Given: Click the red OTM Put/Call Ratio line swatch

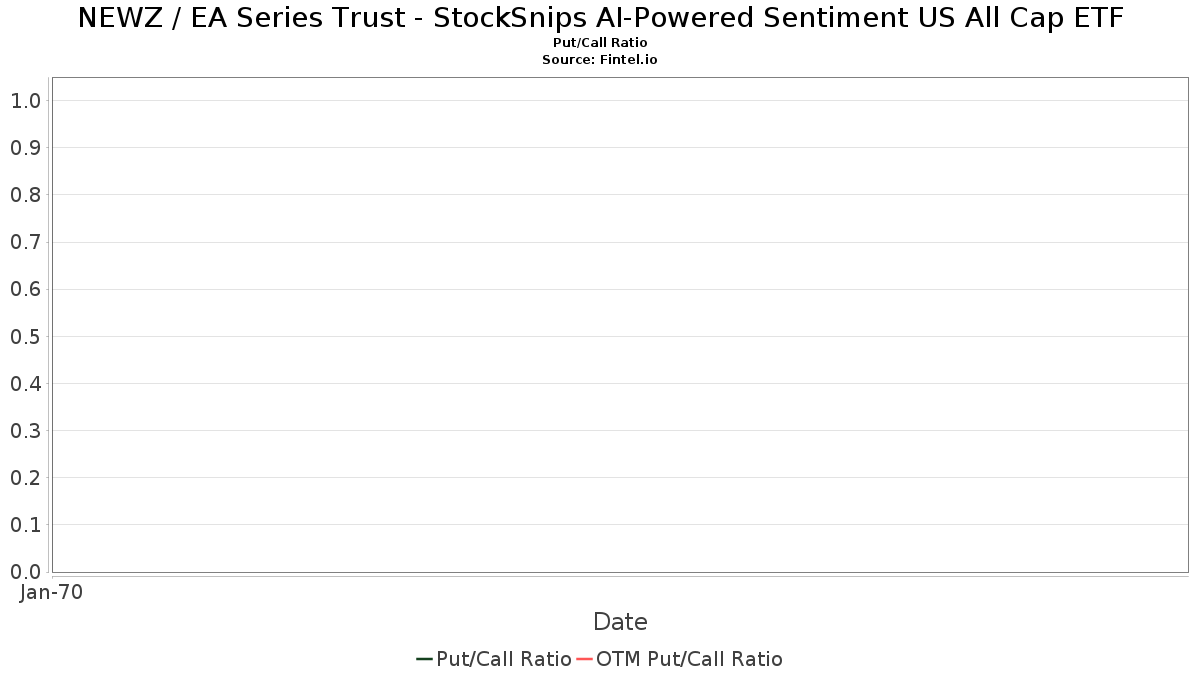Looking at the screenshot, I should (584, 659).
